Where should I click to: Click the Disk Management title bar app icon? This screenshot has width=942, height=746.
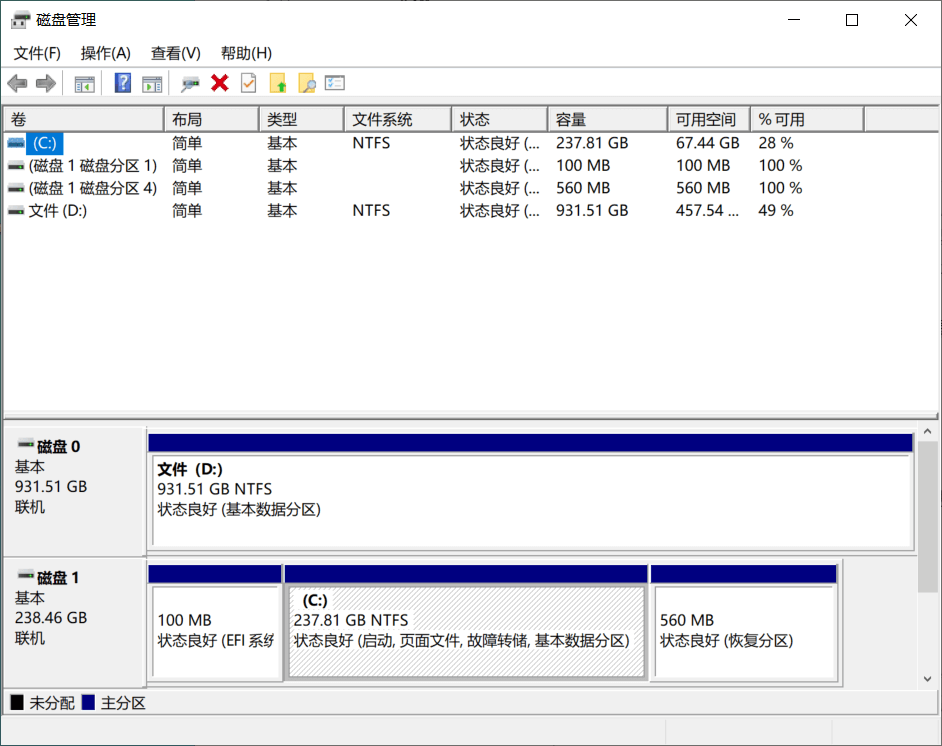(x=20, y=20)
